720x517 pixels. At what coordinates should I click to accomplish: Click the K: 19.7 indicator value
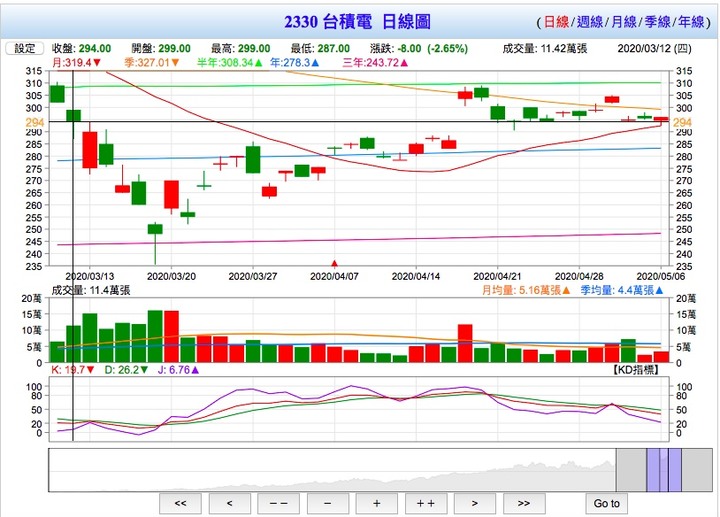[x=73, y=370]
